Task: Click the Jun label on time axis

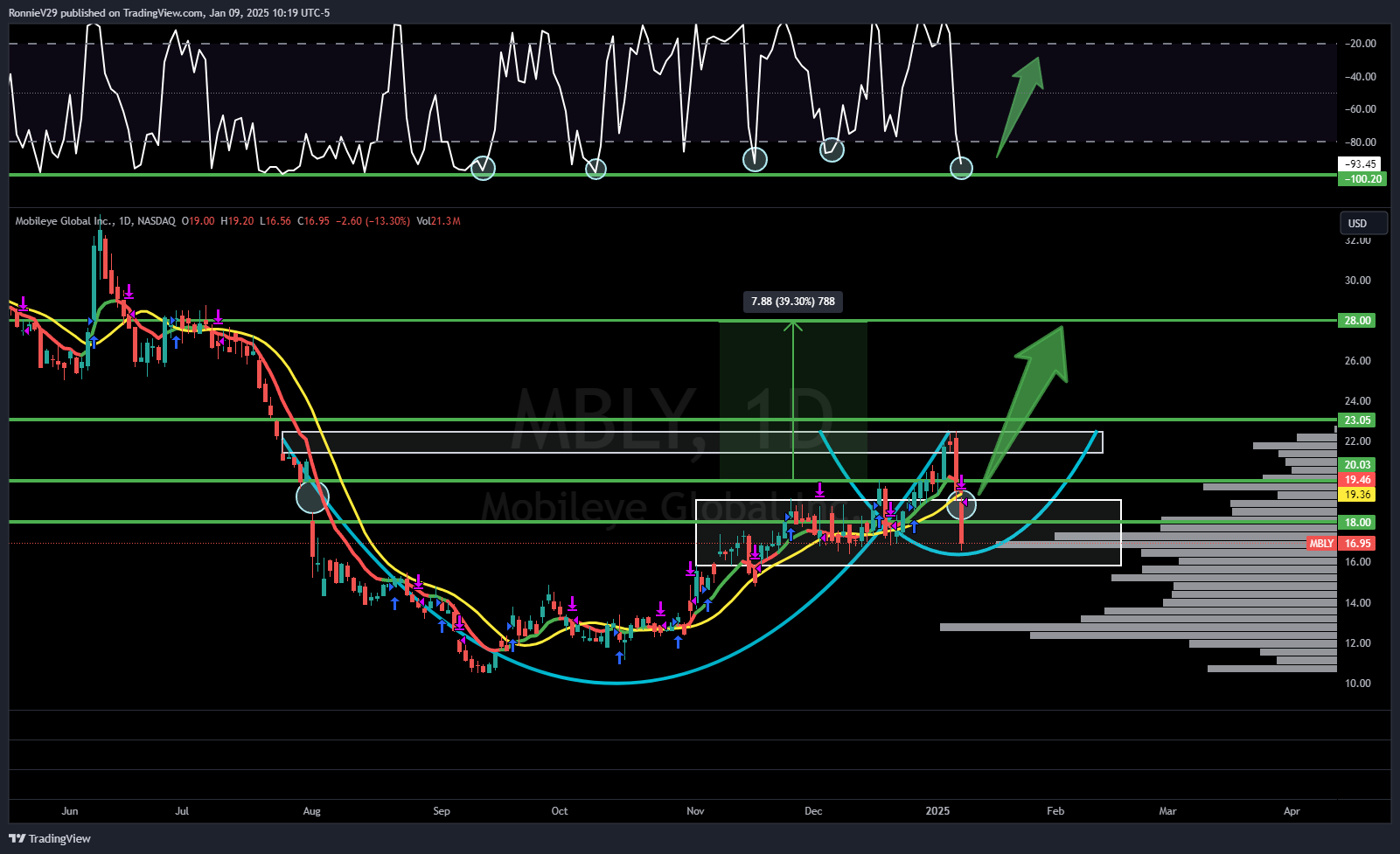Action: (x=71, y=811)
